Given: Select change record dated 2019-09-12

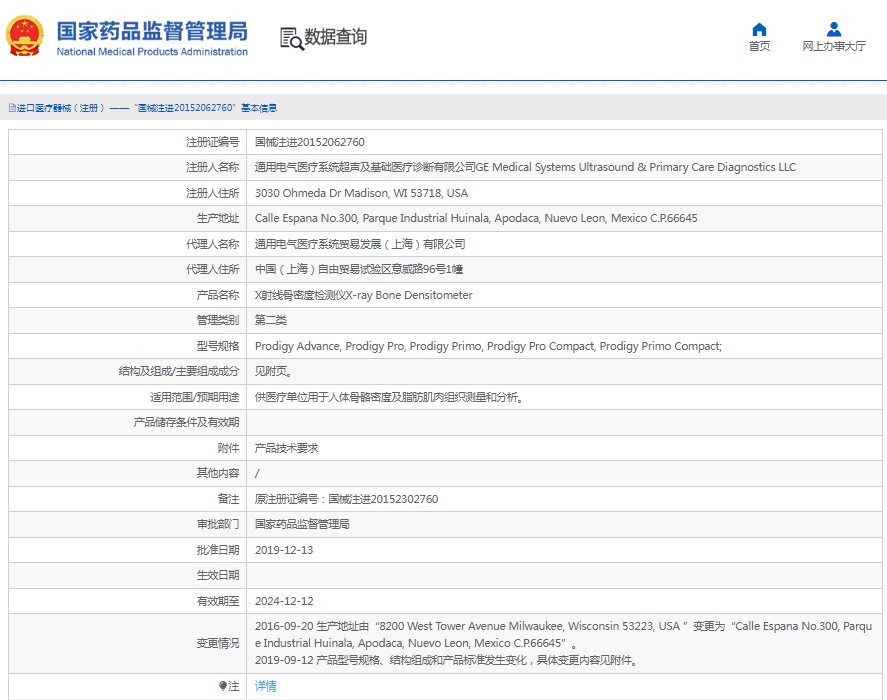Looking at the screenshot, I should click(447, 660).
